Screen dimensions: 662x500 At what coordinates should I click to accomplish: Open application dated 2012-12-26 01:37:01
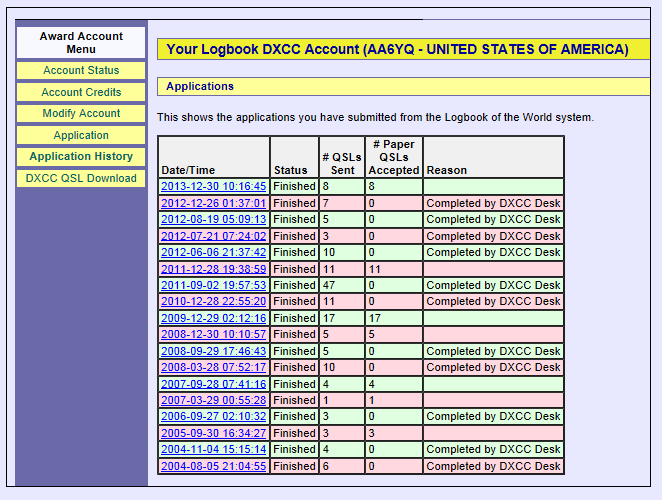(x=214, y=203)
